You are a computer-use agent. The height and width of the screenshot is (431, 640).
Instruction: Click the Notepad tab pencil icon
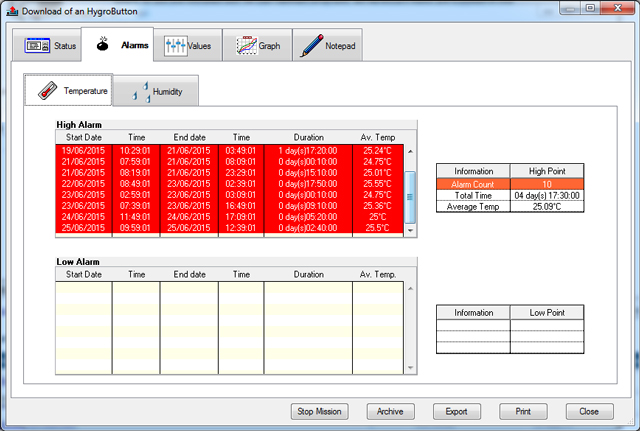(312, 45)
